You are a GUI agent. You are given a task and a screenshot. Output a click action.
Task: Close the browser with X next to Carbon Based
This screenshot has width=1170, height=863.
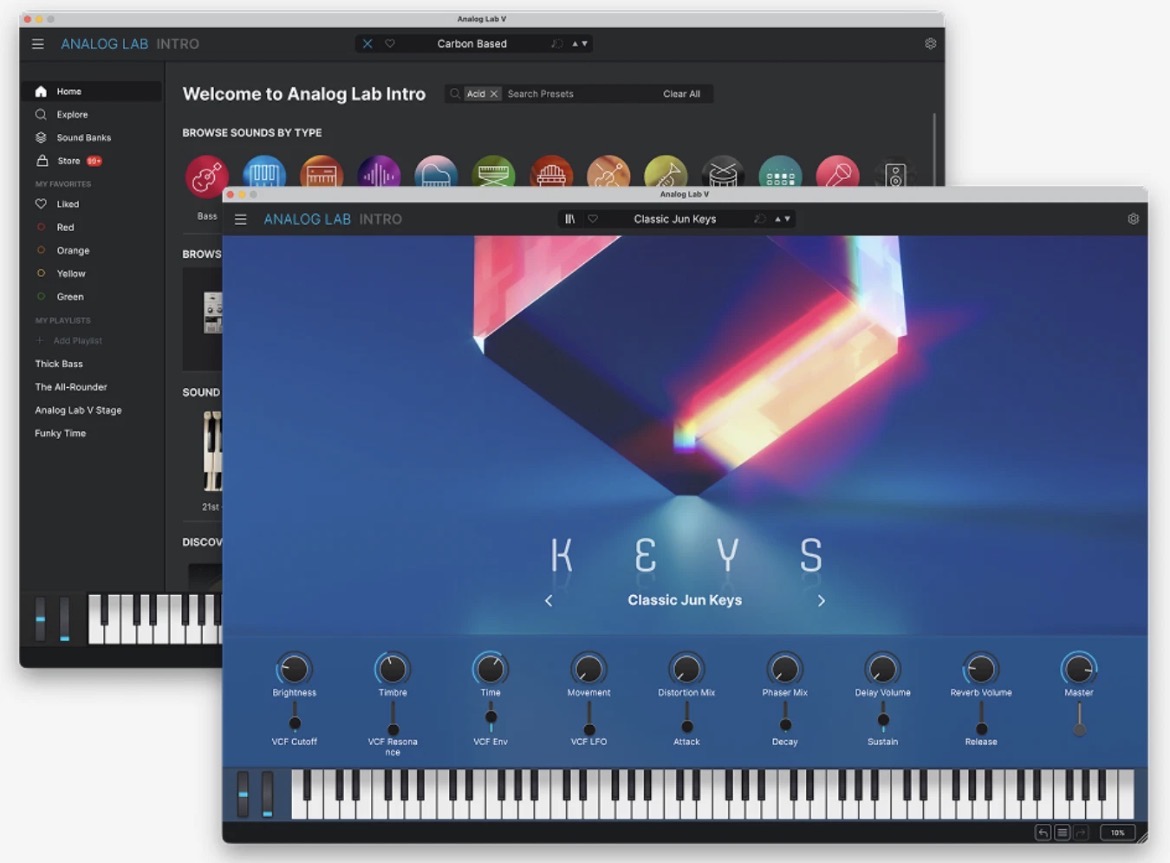(367, 44)
